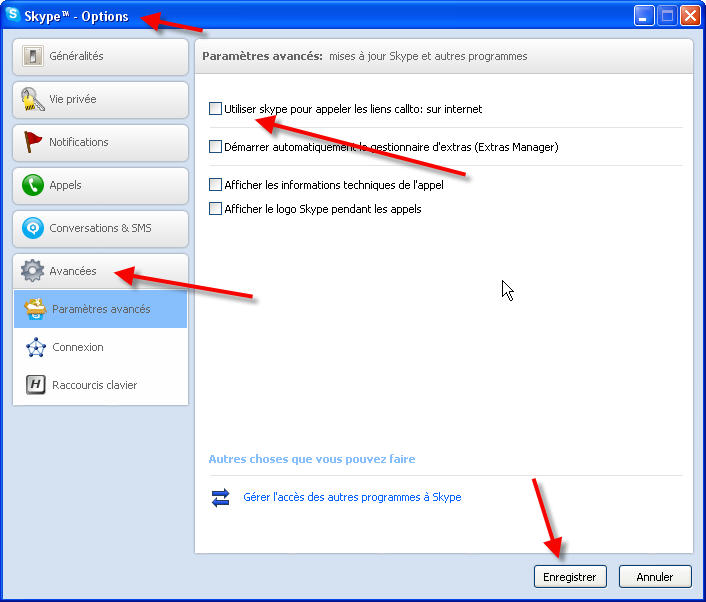Collapse the Avancées section
Viewport: 706px width, 602px height.
100,272
